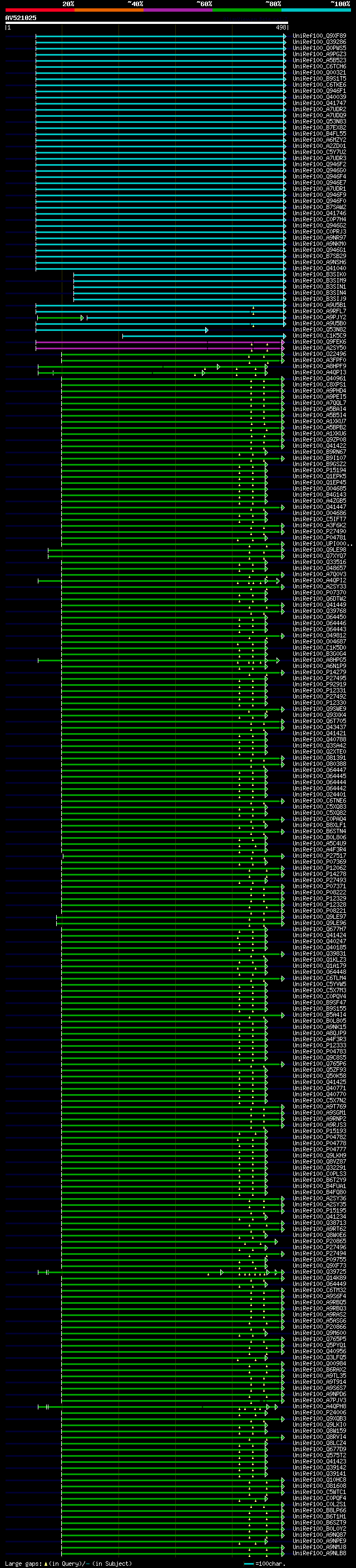
Task: Click the green alignment bar for UniRef100_Q39725
Action: [x=161, y=1272]
